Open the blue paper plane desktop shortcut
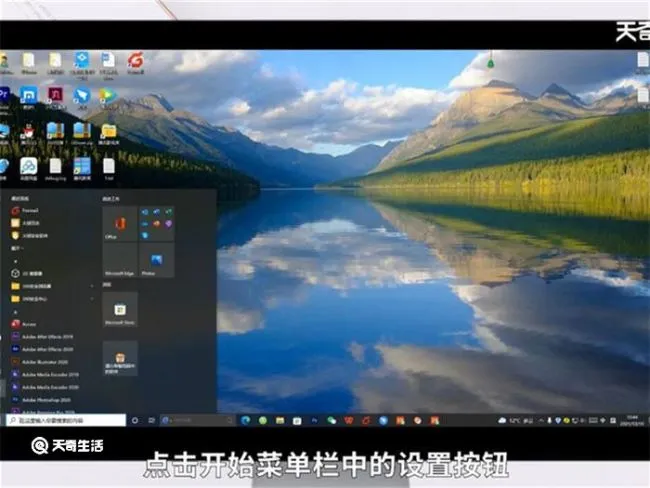The width and height of the screenshot is (650, 488). click(x=82, y=98)
